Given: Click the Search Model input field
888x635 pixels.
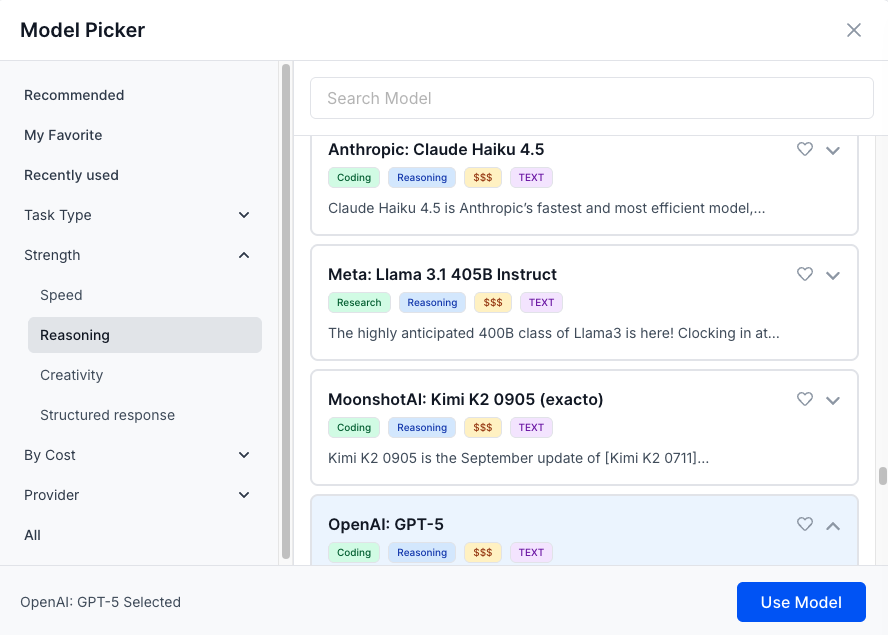Looking at the screenshot, I should pos(592,98).
